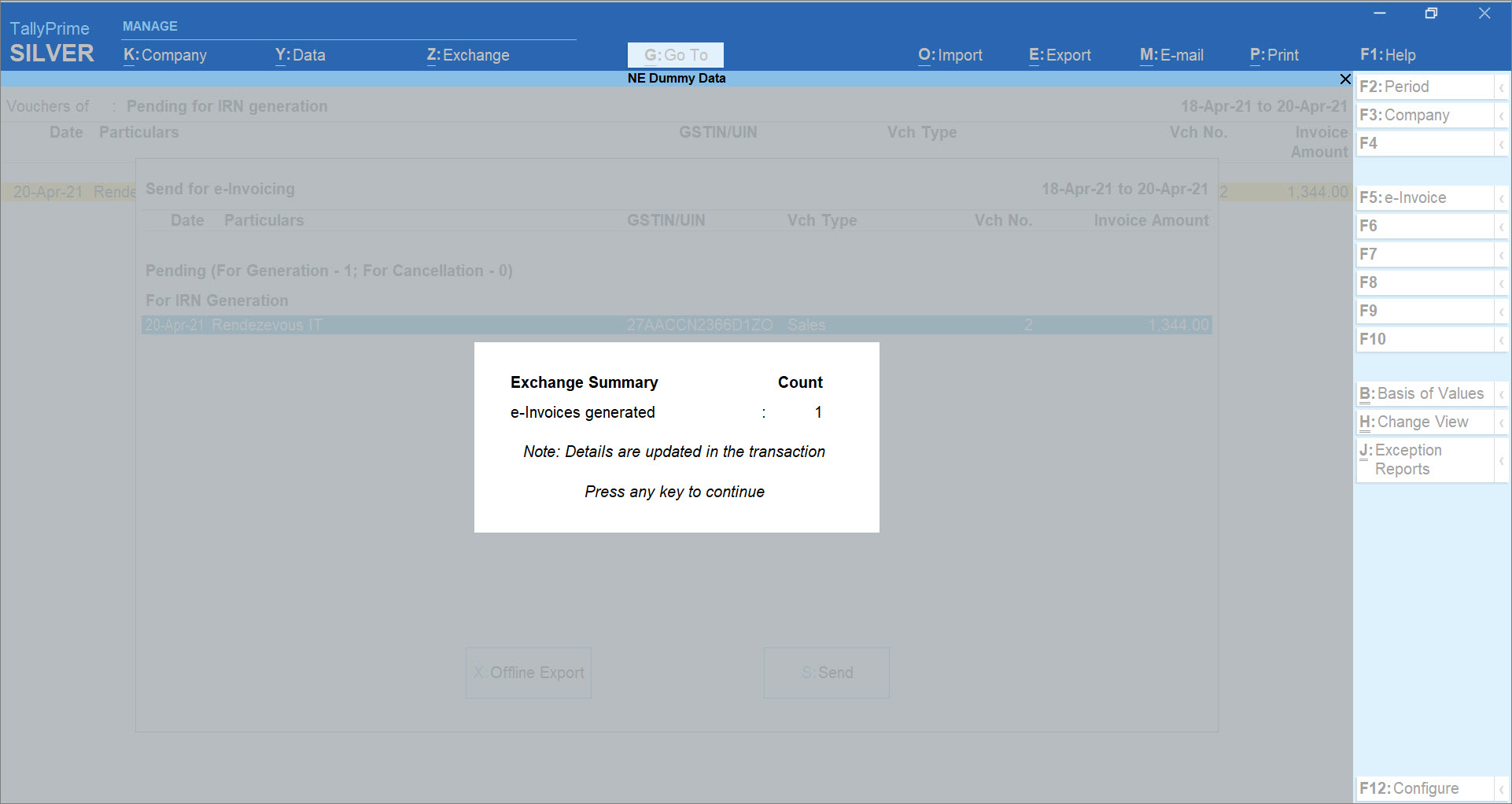The width and height of the screenshot is (1512, 804).
Task: Click the F10 button in side panel
Action: (1425, 339)
